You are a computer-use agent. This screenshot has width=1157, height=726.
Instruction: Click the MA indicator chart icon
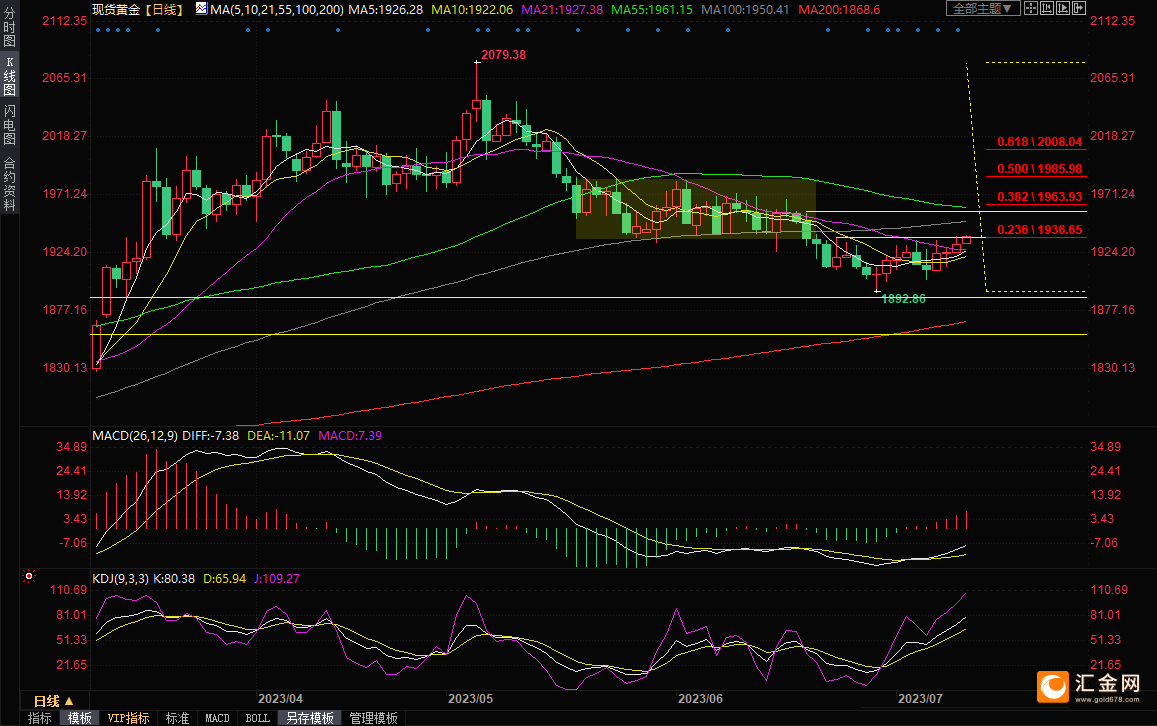(201, 8)
